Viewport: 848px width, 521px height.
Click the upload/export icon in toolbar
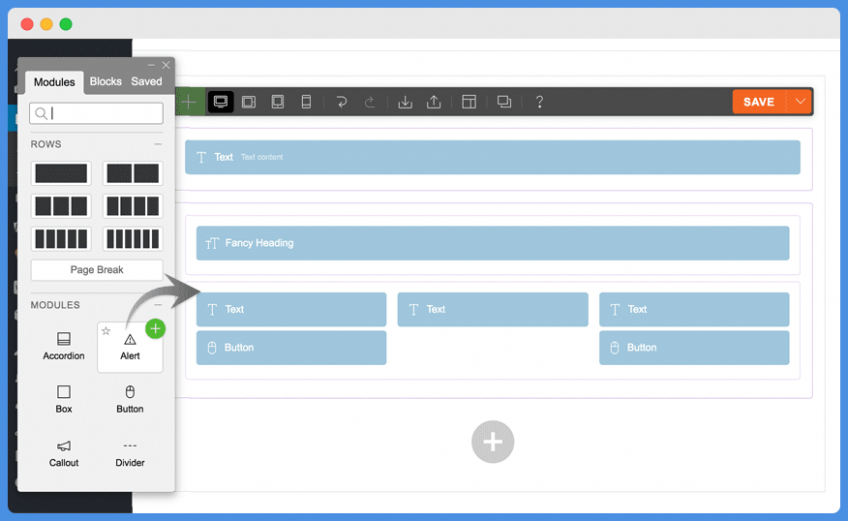(434, 102)
